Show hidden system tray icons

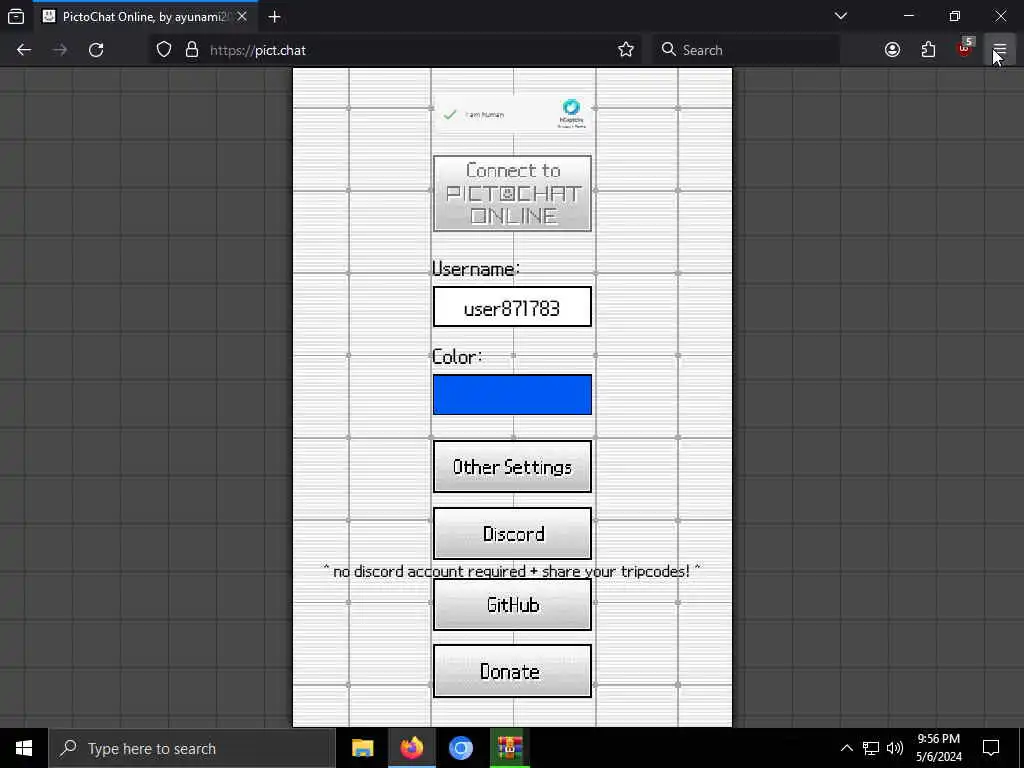(846, 748)
